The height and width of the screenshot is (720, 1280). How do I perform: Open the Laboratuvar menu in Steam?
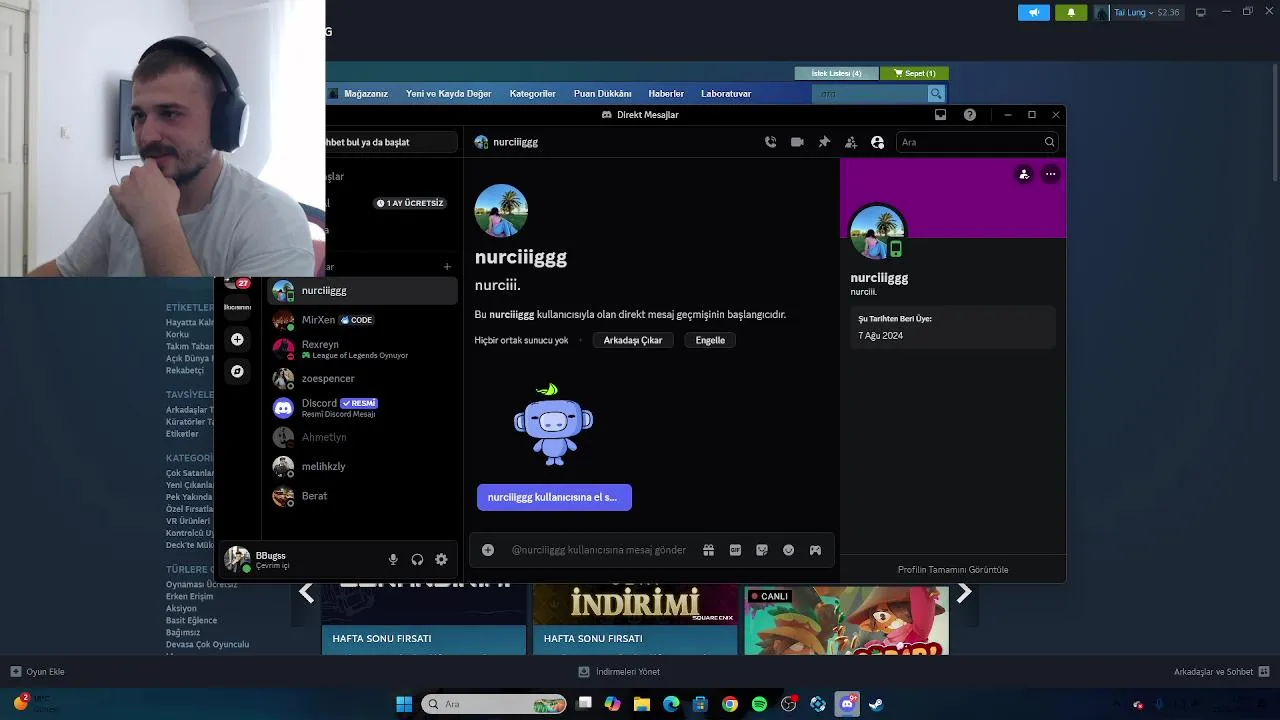click(726, 94)
